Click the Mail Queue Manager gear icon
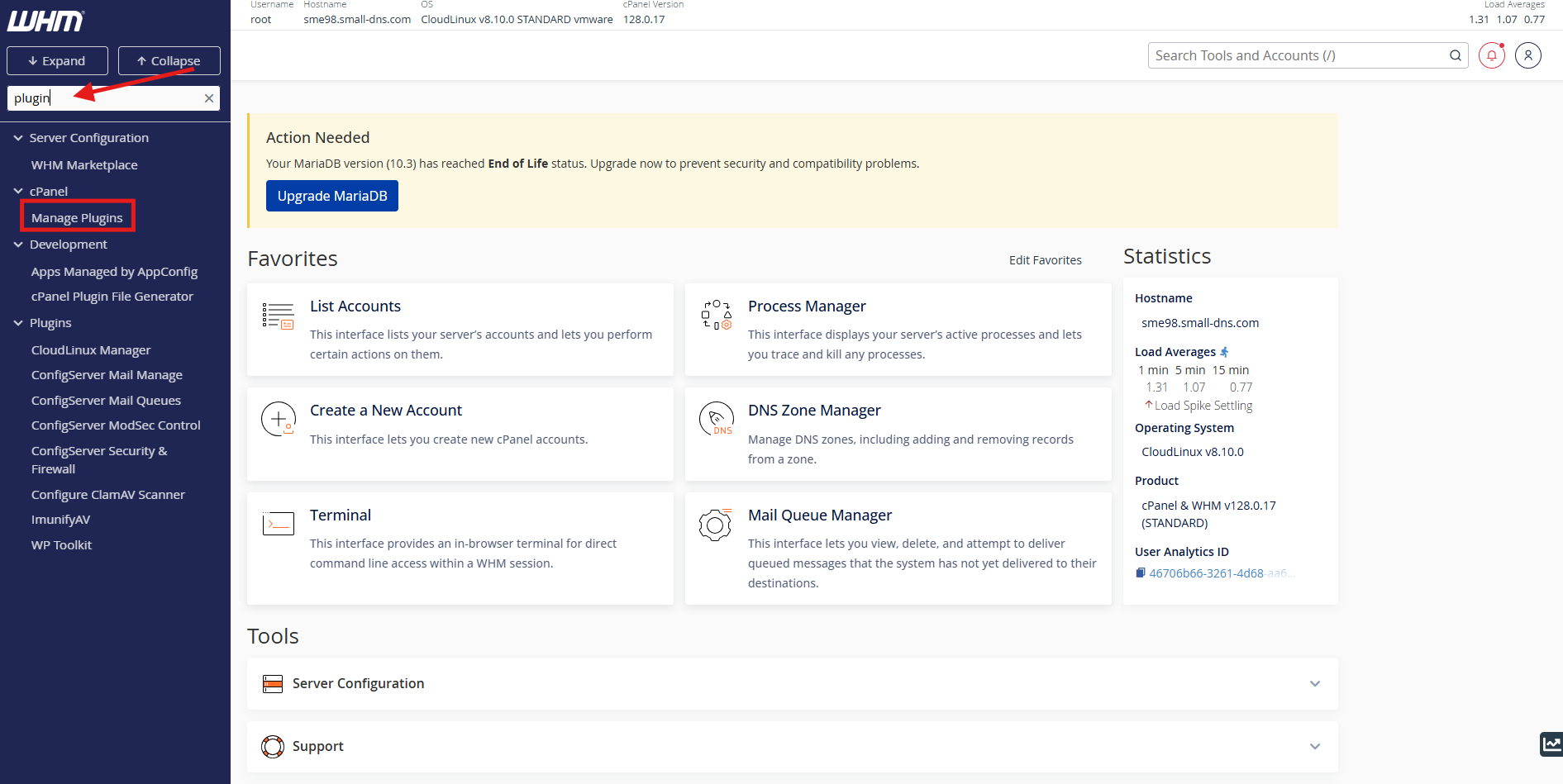Viewport: 1563px width, 784px height. tap(716, 524)
